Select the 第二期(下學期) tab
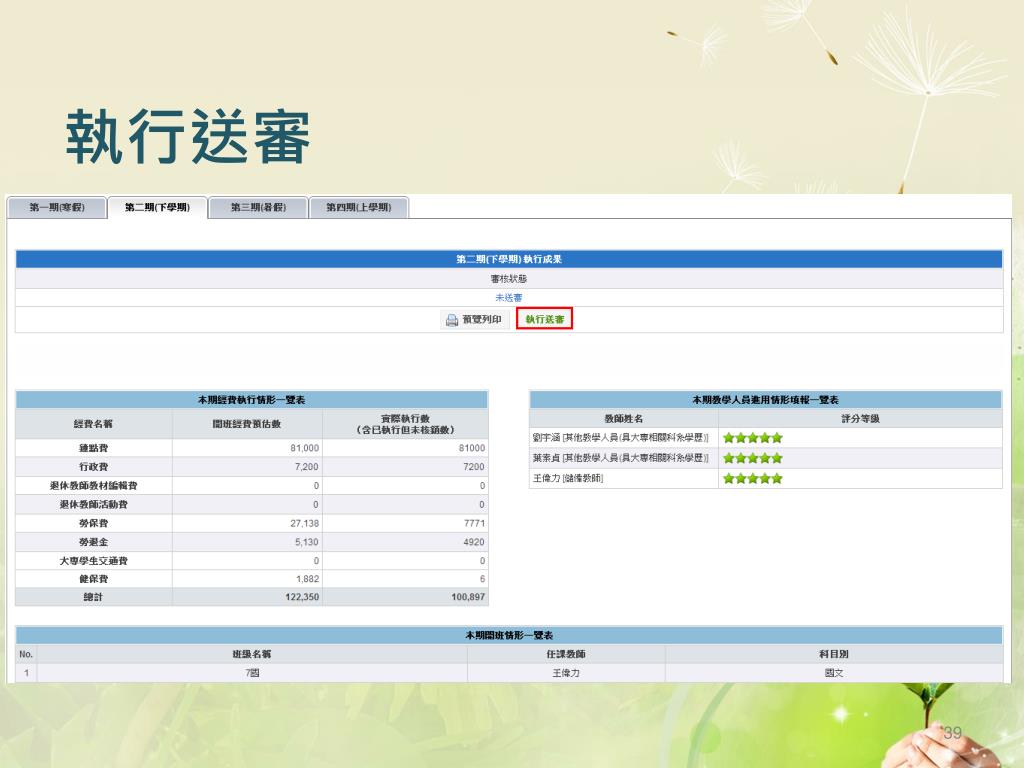Viewport: 1024px width, 768px height. coord(157,208)
